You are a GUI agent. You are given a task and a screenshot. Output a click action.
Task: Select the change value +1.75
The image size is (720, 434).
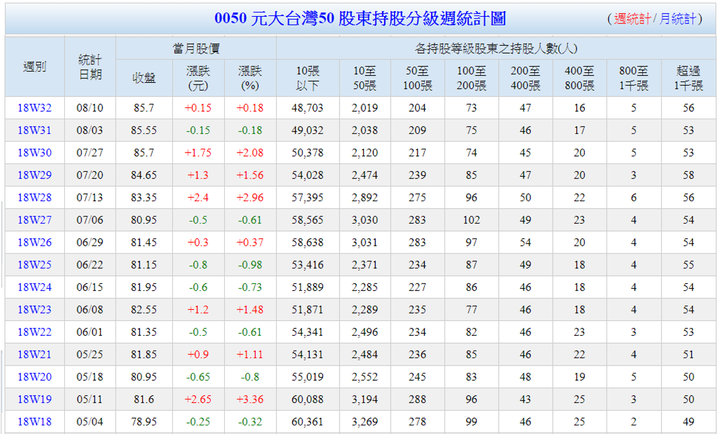coord(198,152)
